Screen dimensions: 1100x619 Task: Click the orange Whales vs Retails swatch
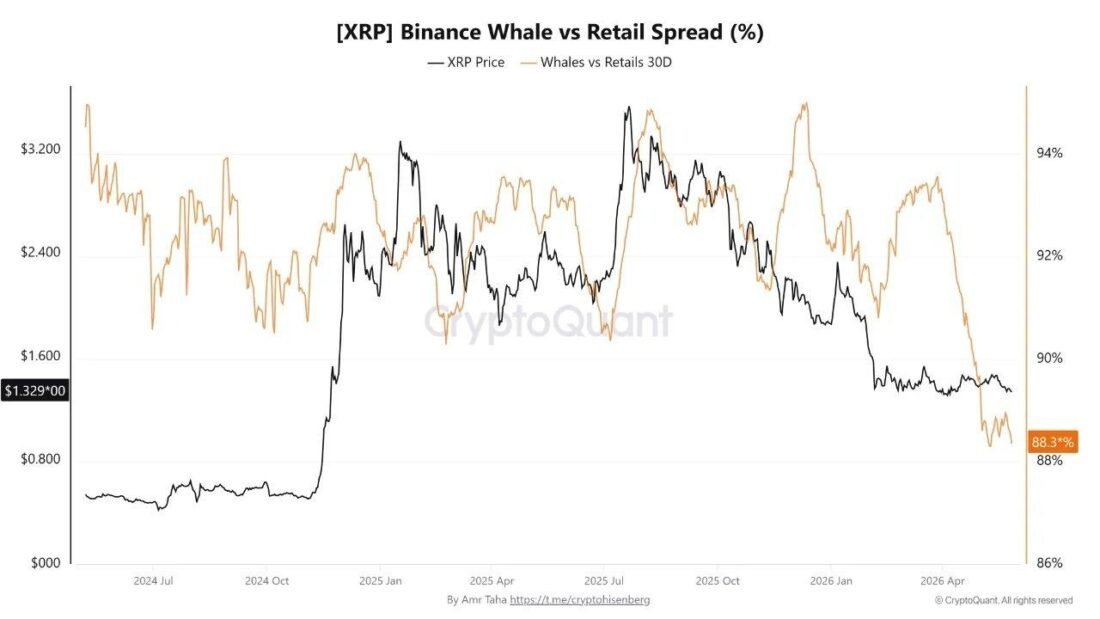tap(528, 62)
